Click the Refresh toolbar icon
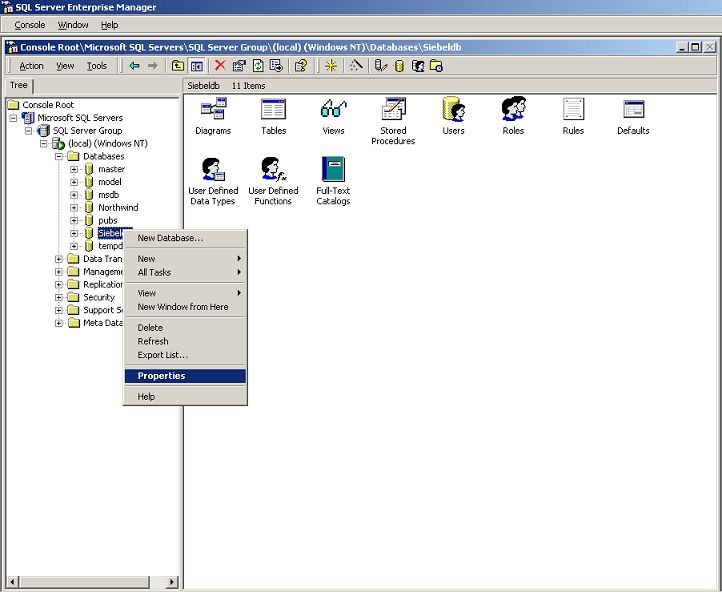This screenshot has width=722, height=592. tap(258, 66)
